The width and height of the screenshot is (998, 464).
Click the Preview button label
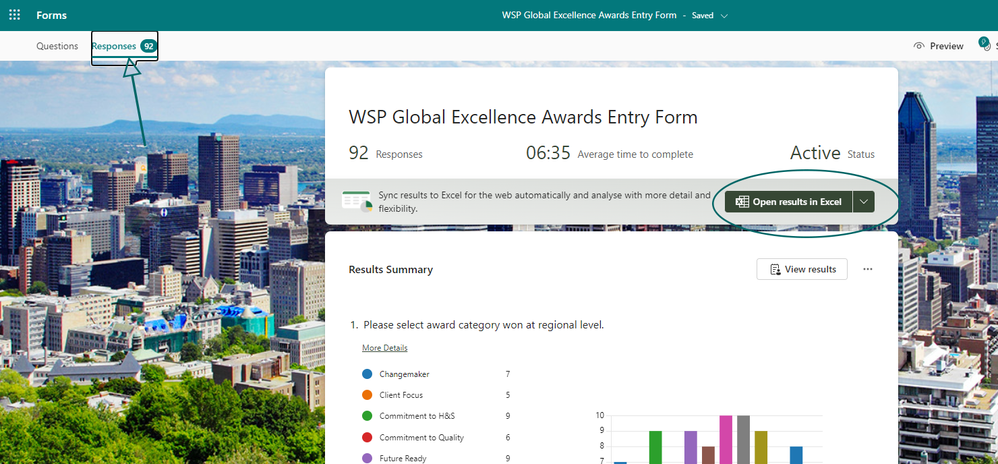point(946,46)
